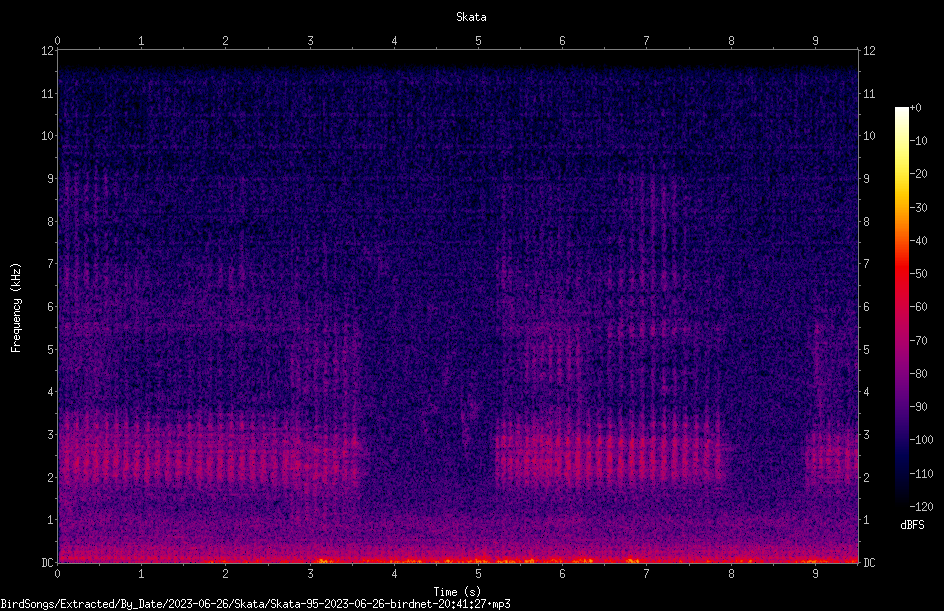Click "4" on the bottom time axis
The height and width of the screenshot is (611, 944).
point(394,574)
